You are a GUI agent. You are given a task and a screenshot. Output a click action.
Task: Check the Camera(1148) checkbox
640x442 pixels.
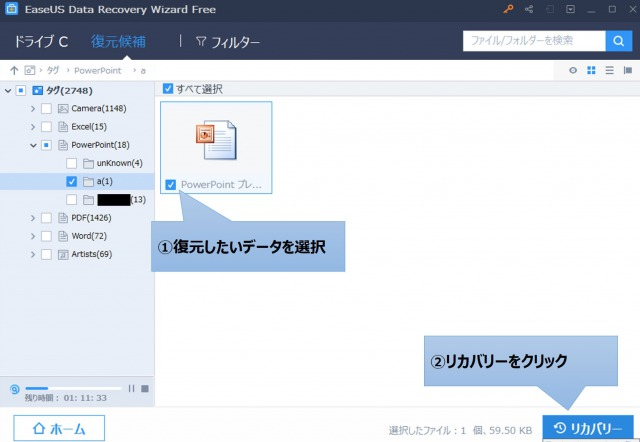[47, 109]
